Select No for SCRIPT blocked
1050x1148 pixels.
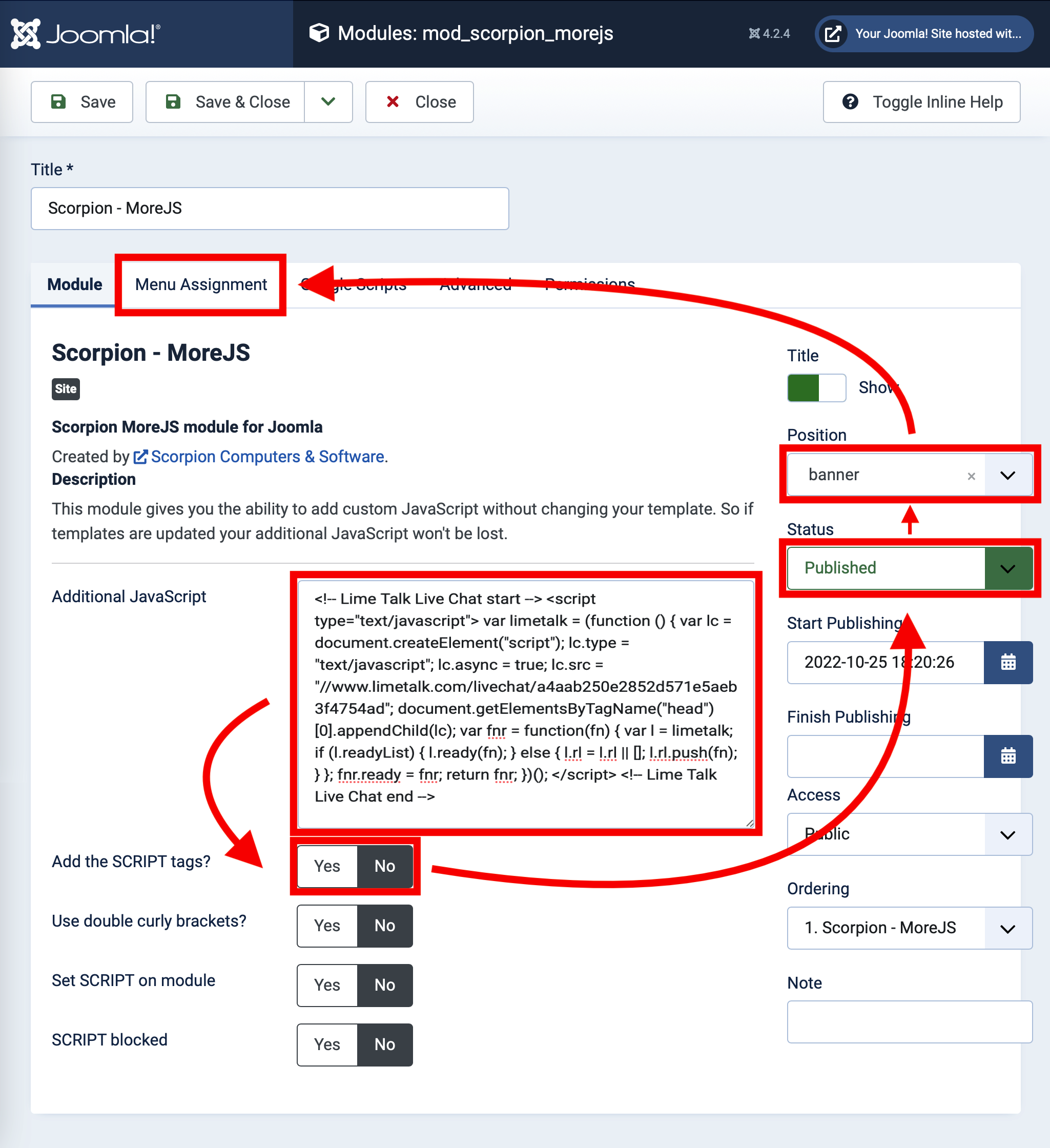(385, 1044)
